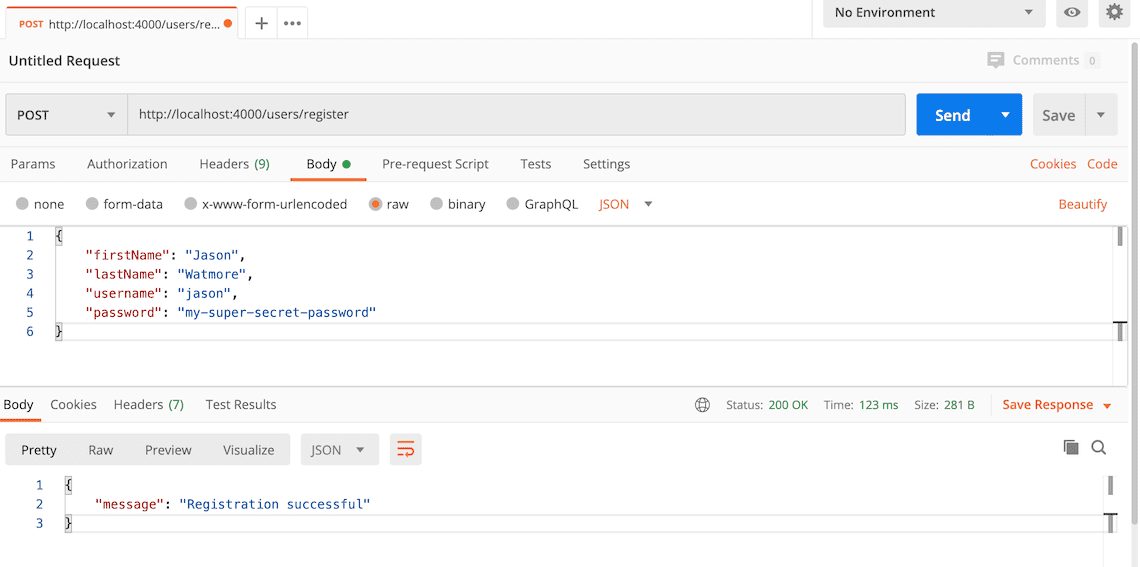Open the JSON body format dropdown

pos(625,204)
